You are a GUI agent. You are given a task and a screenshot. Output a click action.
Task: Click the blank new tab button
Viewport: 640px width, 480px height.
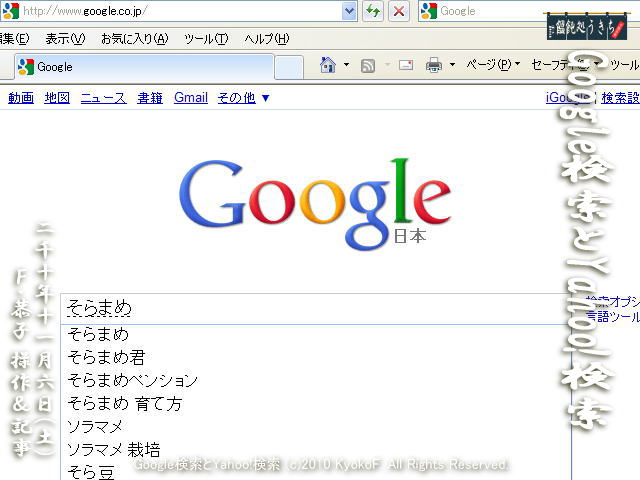[x=289, y=67]
